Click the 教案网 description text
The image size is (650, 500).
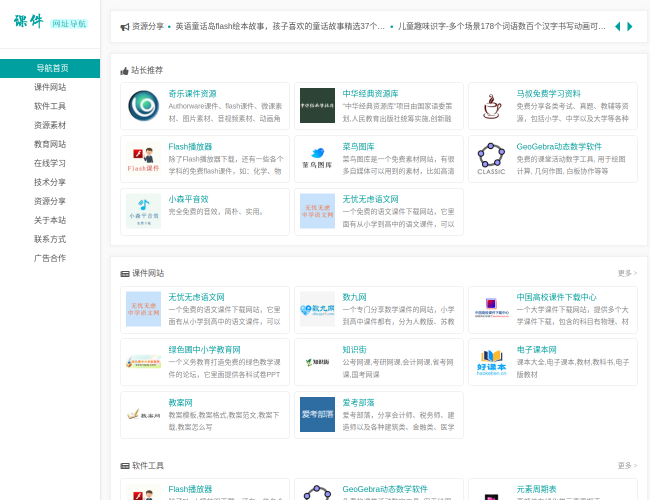click(224, 421)
